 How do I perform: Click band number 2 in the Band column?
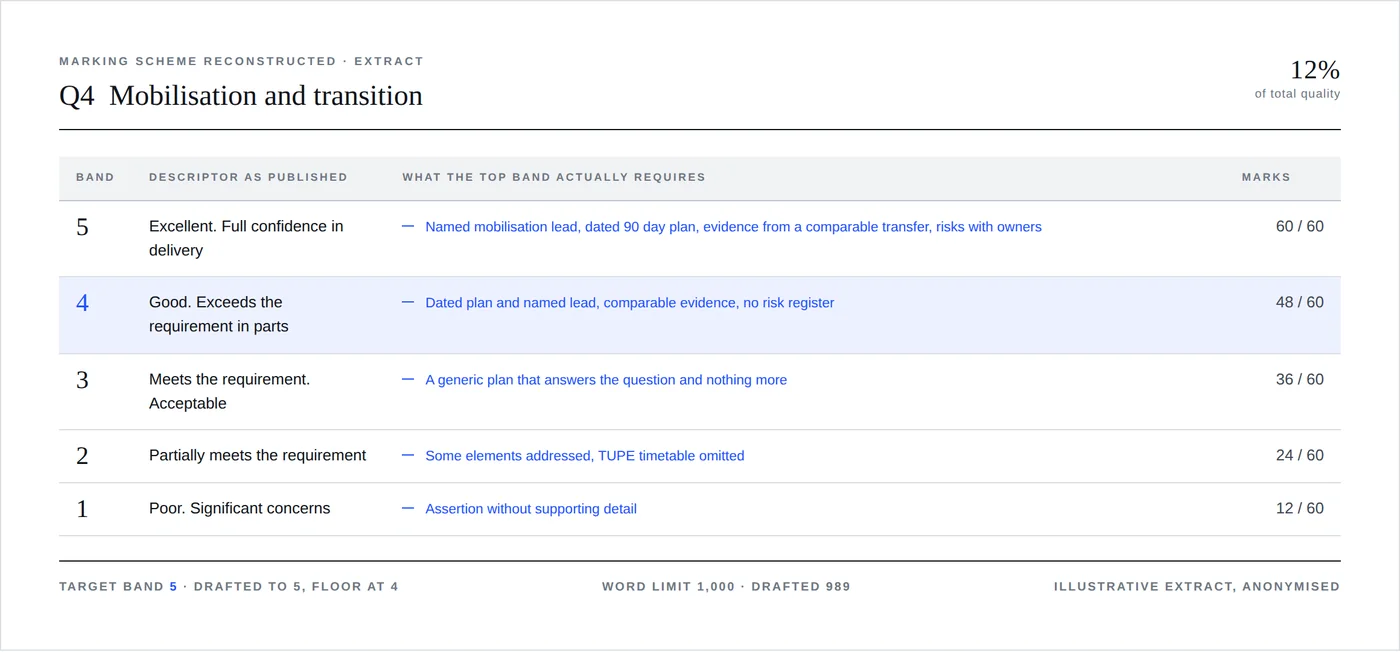pyautogui.click(x=82, y=456)
